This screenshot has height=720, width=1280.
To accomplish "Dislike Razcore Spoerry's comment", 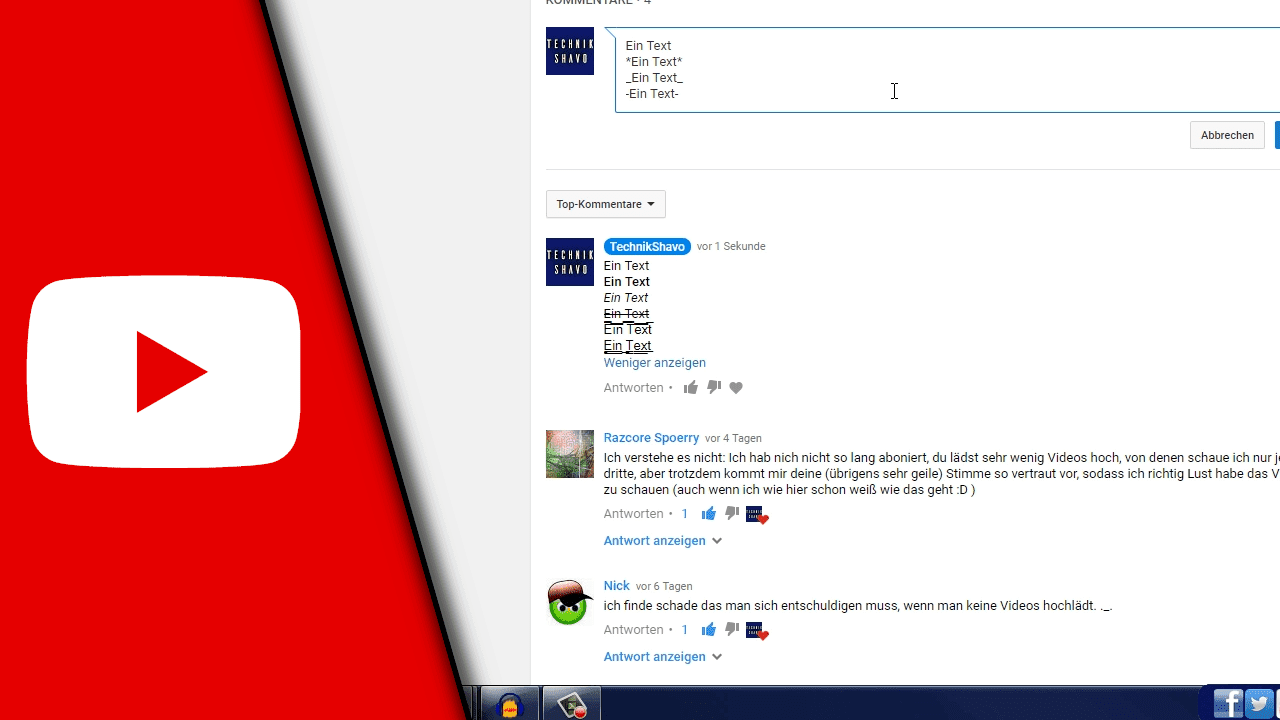I will tap(732, 514).
